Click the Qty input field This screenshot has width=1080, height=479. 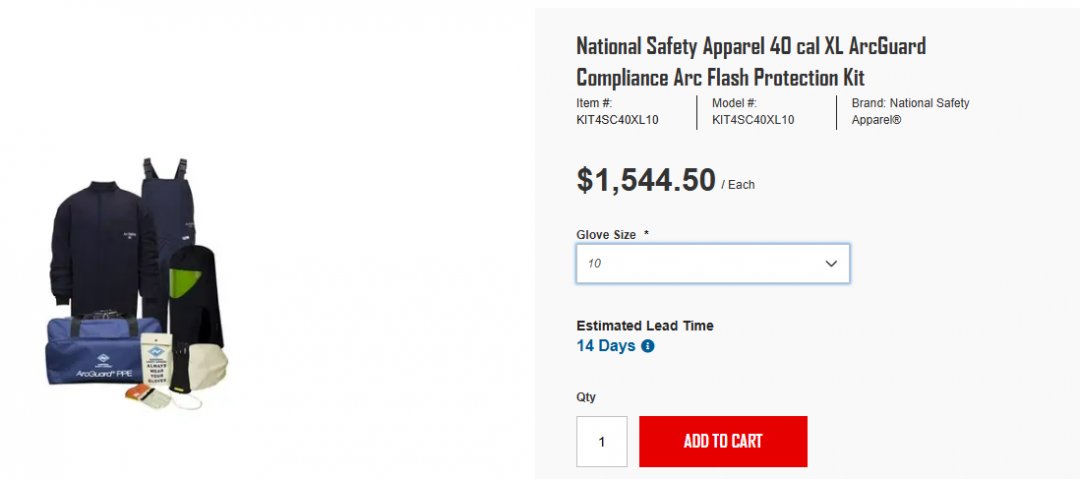coord(602,441)
